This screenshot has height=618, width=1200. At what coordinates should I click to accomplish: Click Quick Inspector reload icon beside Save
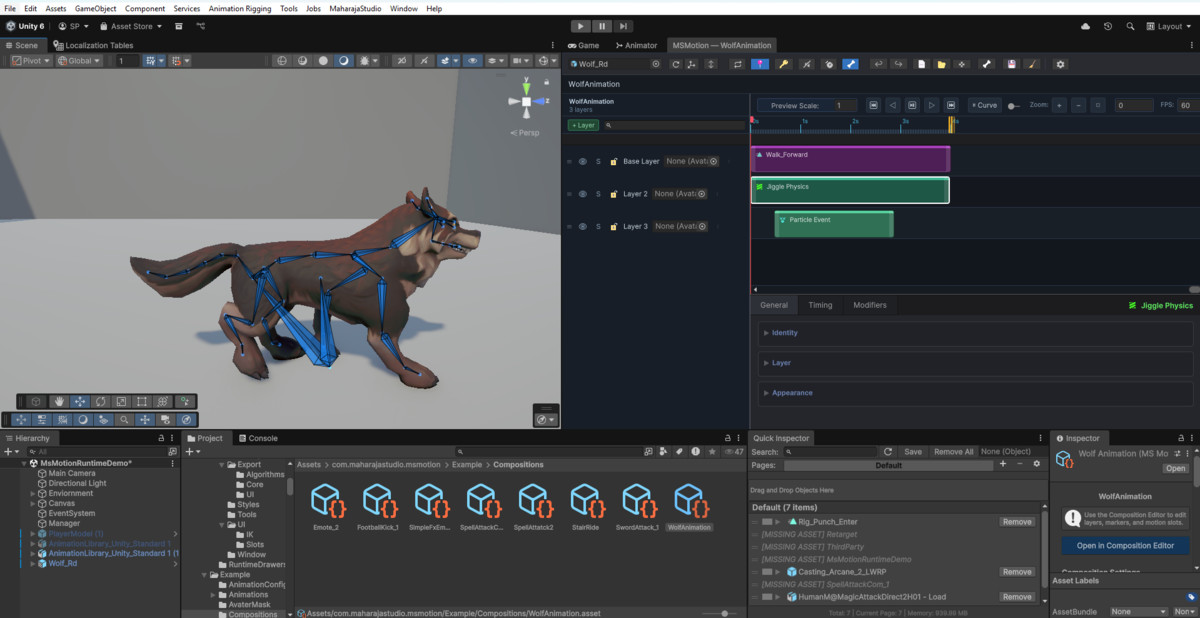click(887, 452)
